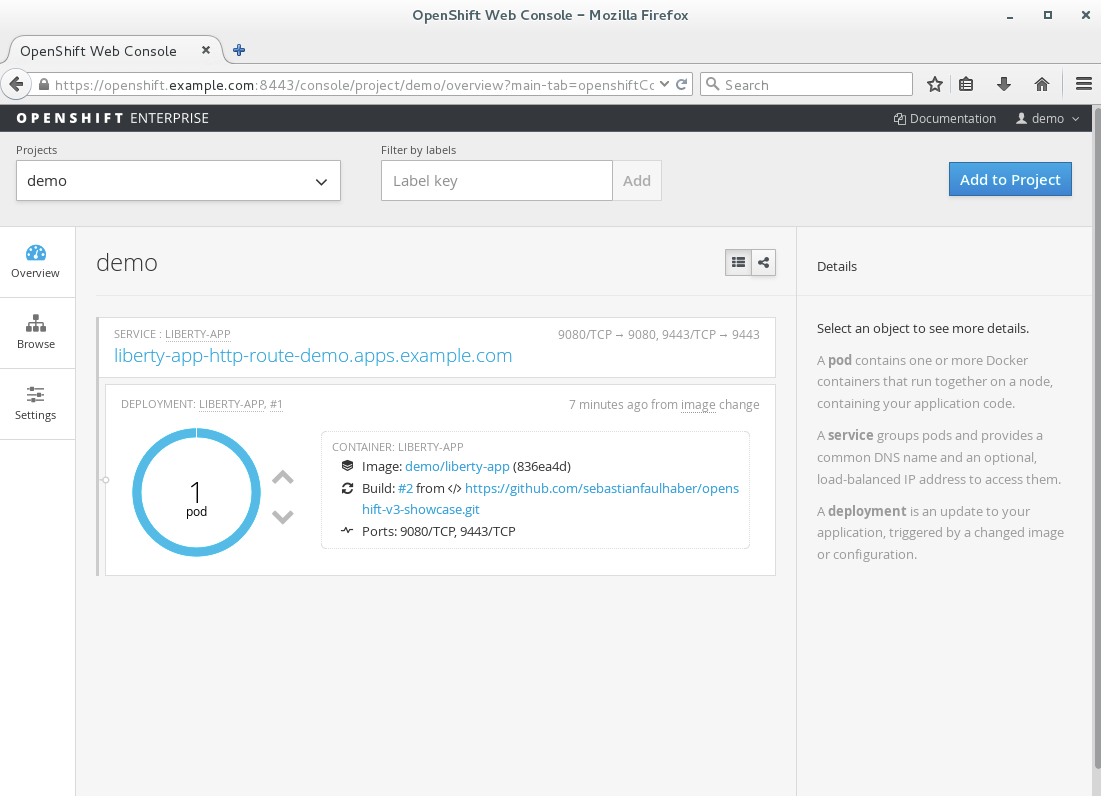
Task: Open the Browse section in the sidebar
Action: (x=36, y=333)
